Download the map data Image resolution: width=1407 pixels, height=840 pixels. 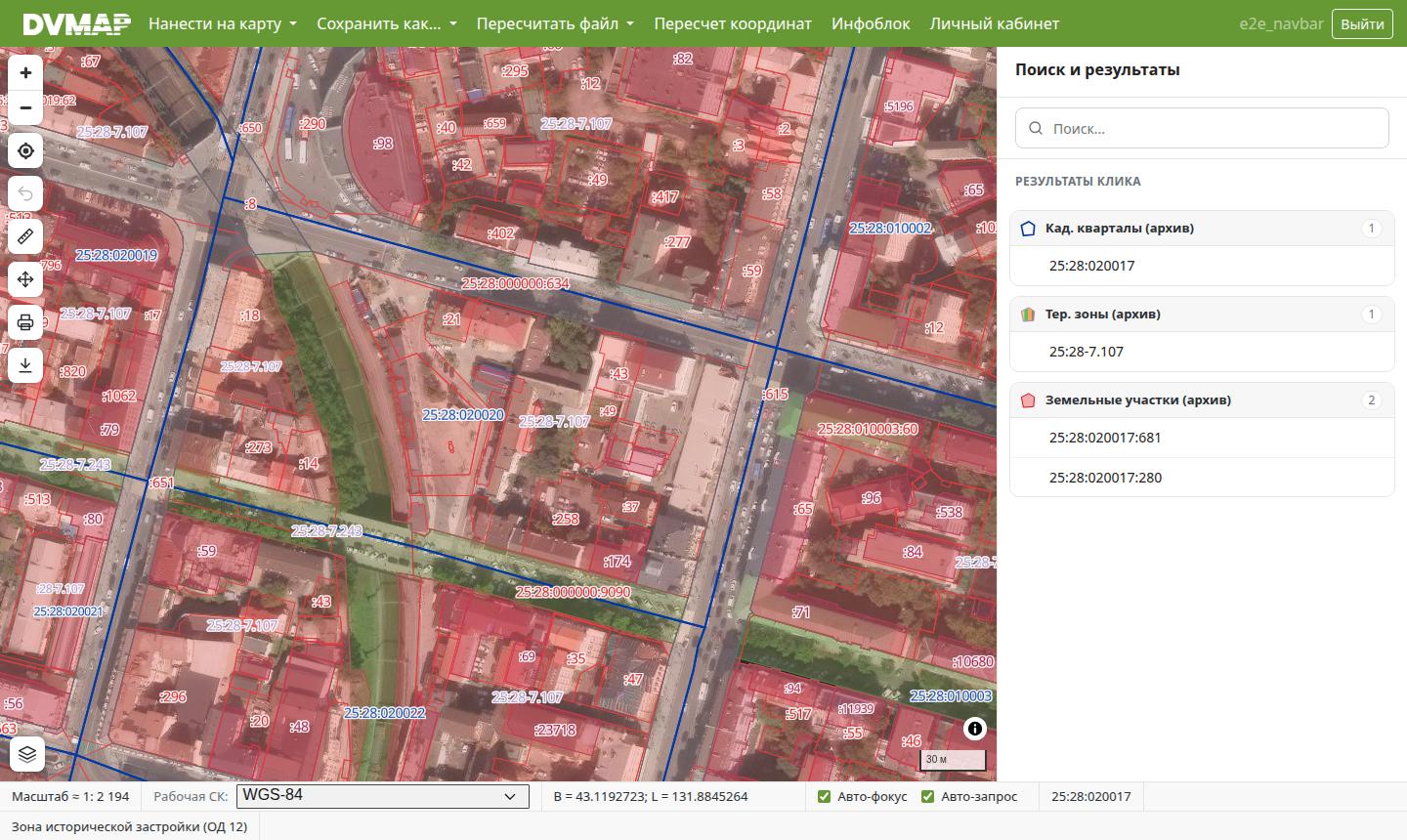pos(25,365)
